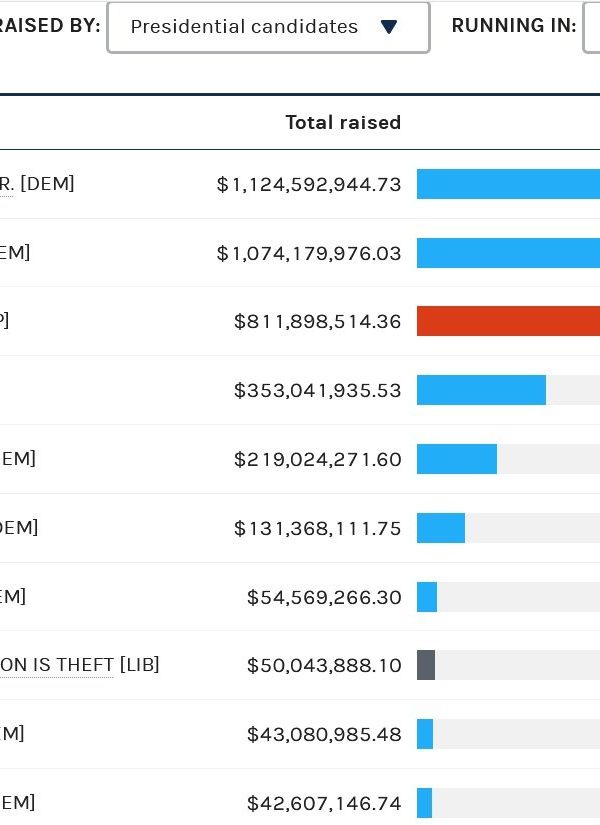Screen dimensions: 600x825
Task: Click the red bar for $811,898,514.36
Action: click(508, 321)
